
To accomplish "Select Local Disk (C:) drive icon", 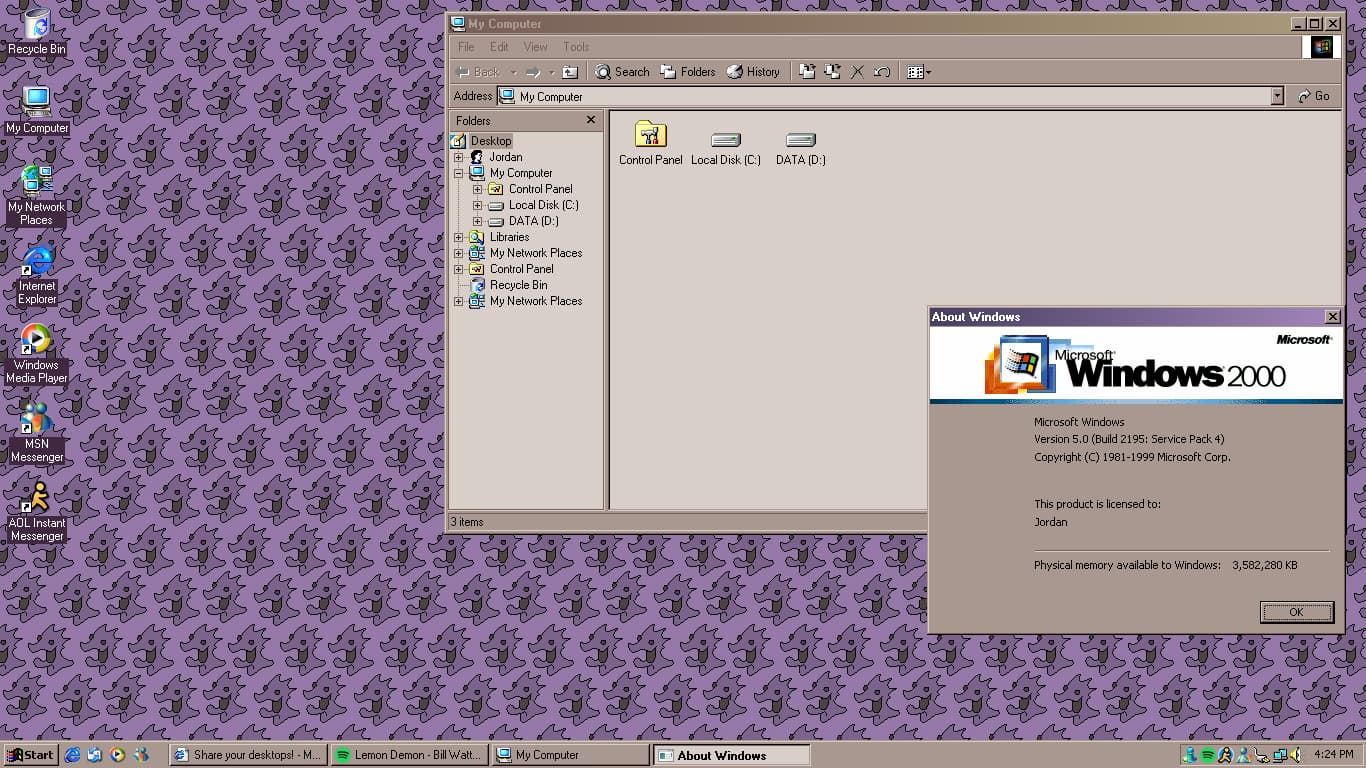I will point(726,148).
